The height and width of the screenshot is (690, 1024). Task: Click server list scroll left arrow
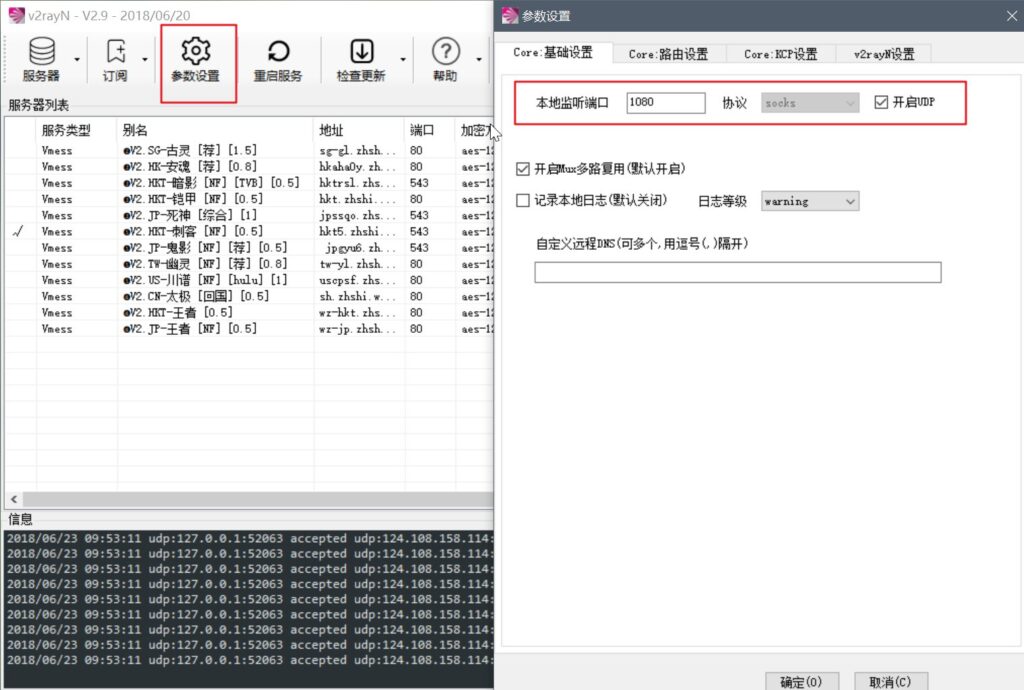click(14, 499)
